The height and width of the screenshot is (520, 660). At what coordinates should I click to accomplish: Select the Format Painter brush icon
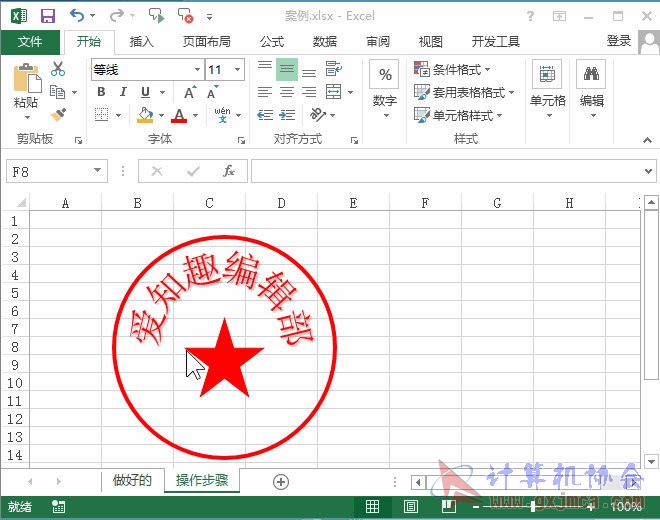(58, 115)
